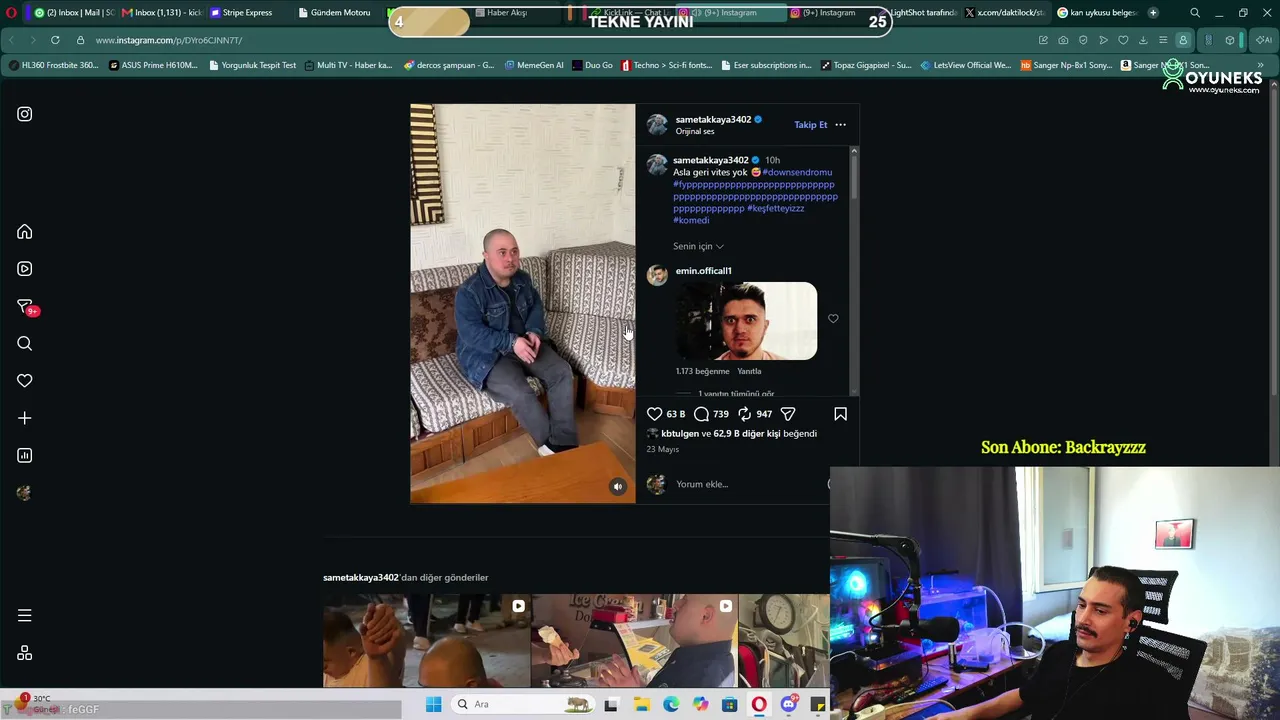Open the Windows Start menu

click(433, 704)
